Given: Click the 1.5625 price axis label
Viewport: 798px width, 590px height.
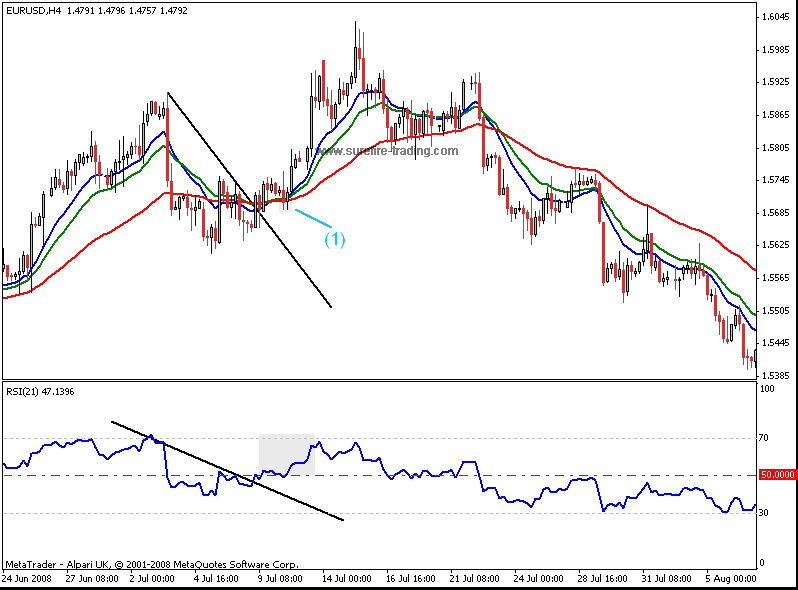Looking at the screenshot, I should [776, 245].
